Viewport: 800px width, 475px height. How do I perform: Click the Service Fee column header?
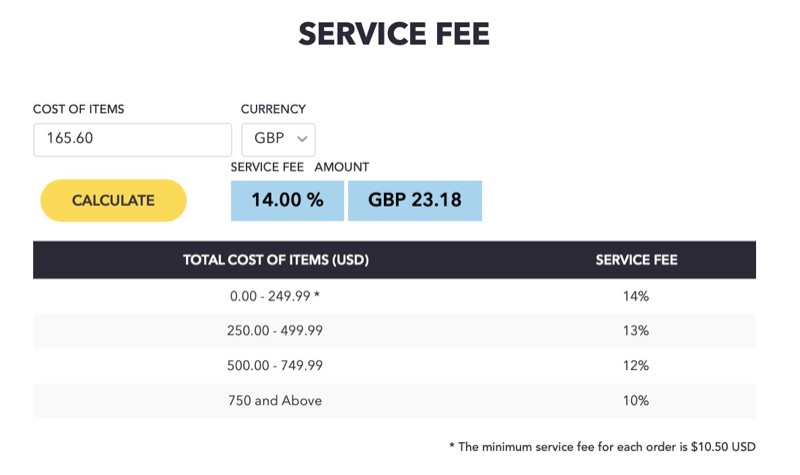point(636,260)
